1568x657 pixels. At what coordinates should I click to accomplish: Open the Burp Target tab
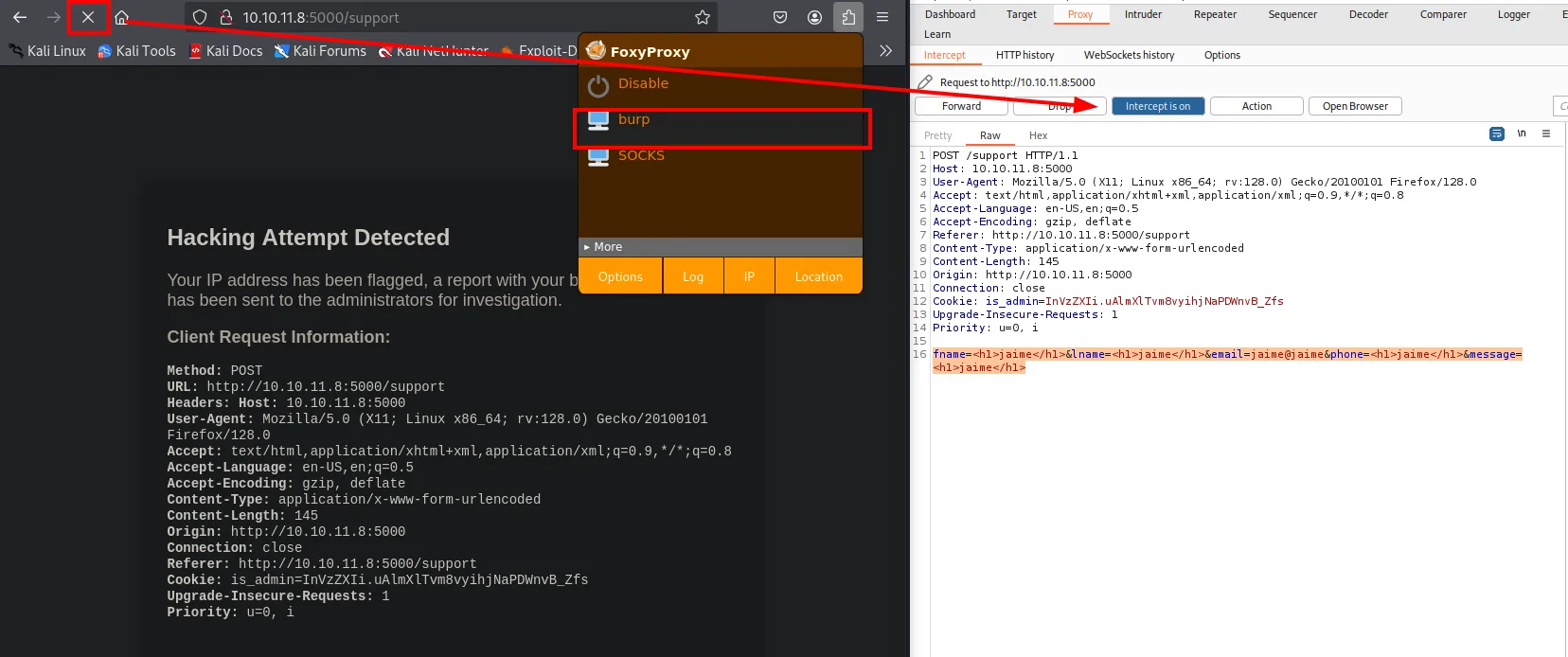(x=1022, y=14)
